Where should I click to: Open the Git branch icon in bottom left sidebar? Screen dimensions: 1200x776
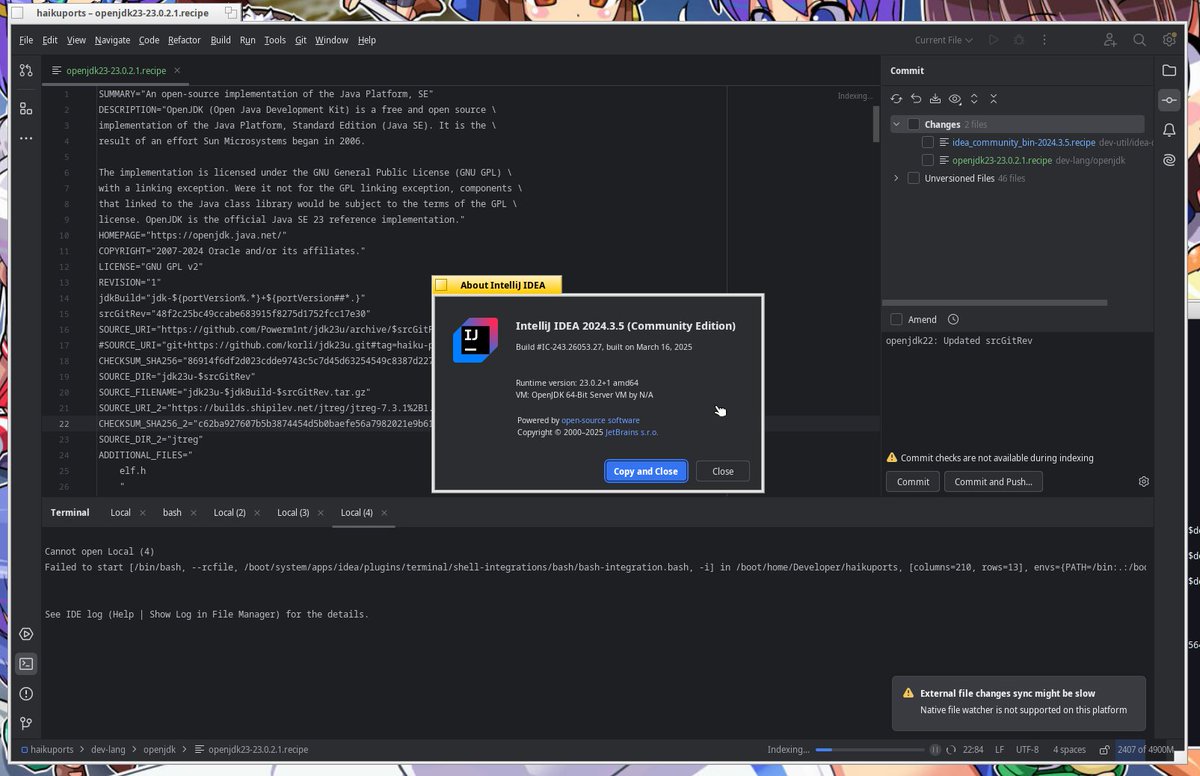pyautogui.click(x=26, y=723)
